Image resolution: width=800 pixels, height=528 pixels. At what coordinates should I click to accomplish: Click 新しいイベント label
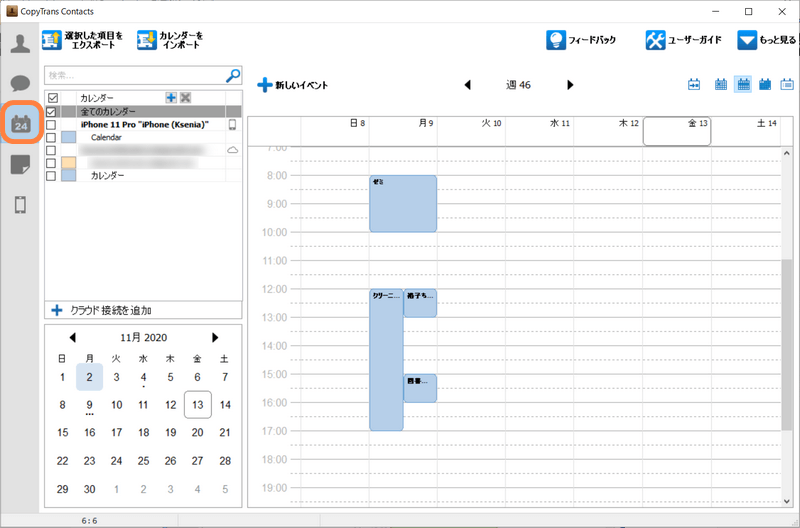(302, 85)
